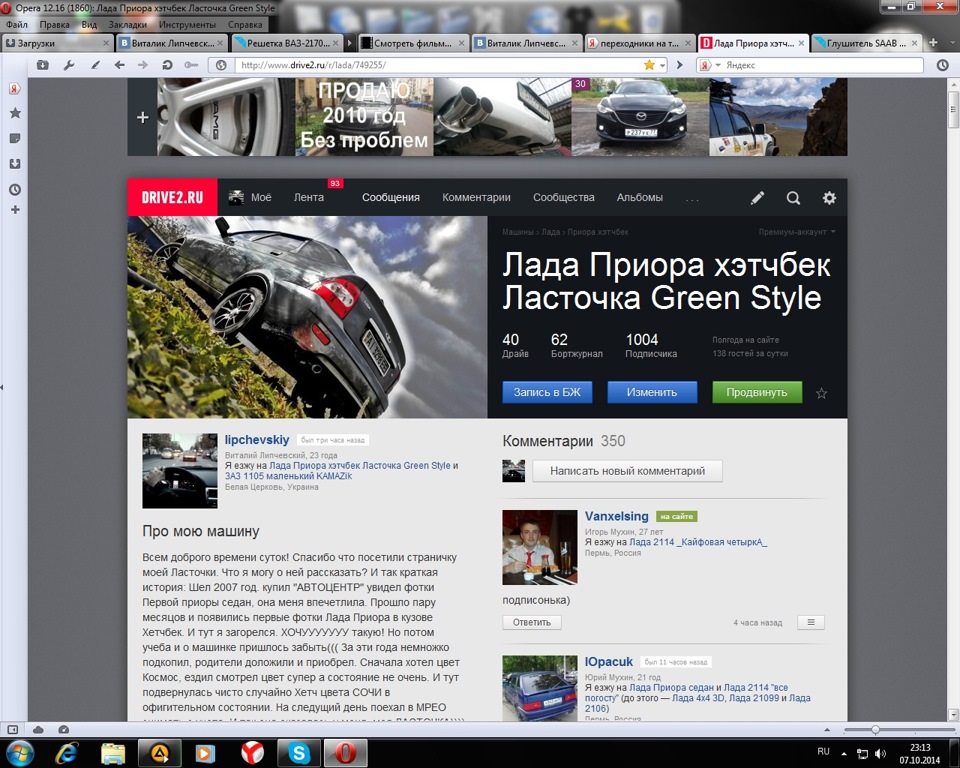Viewport: 960px width, 768px height.
Task: Expand the three-dots more menu in the site header
Action: coord(692,199)
